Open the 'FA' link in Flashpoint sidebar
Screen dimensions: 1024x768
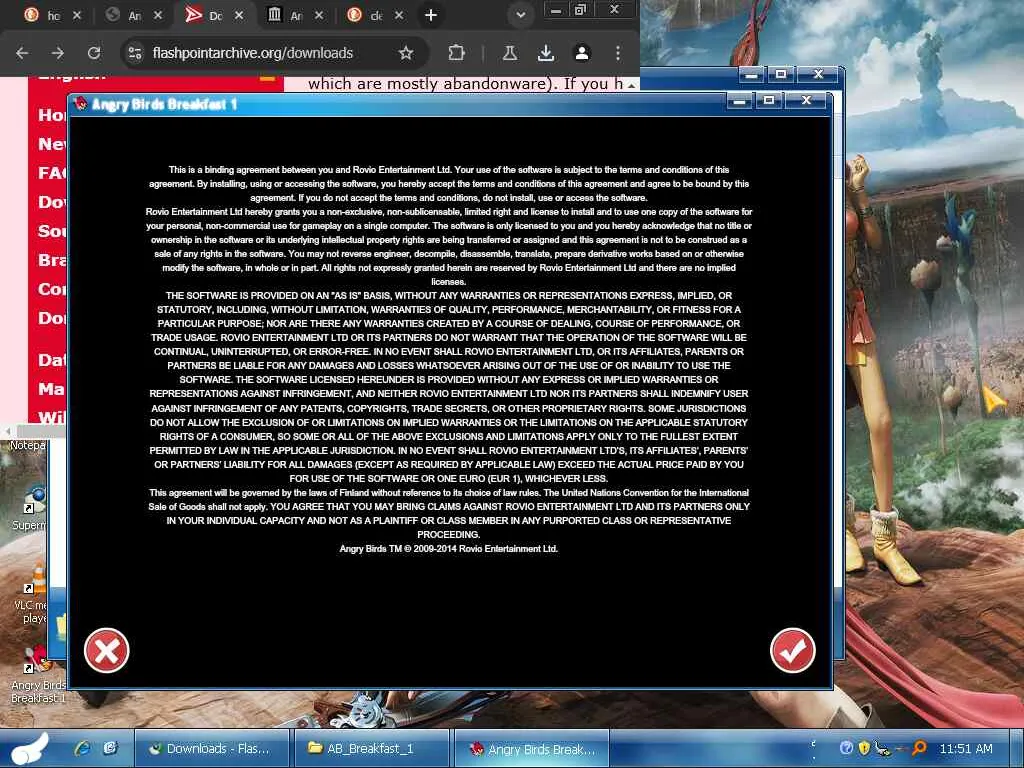pyautogui.click(x=52, y=172)
